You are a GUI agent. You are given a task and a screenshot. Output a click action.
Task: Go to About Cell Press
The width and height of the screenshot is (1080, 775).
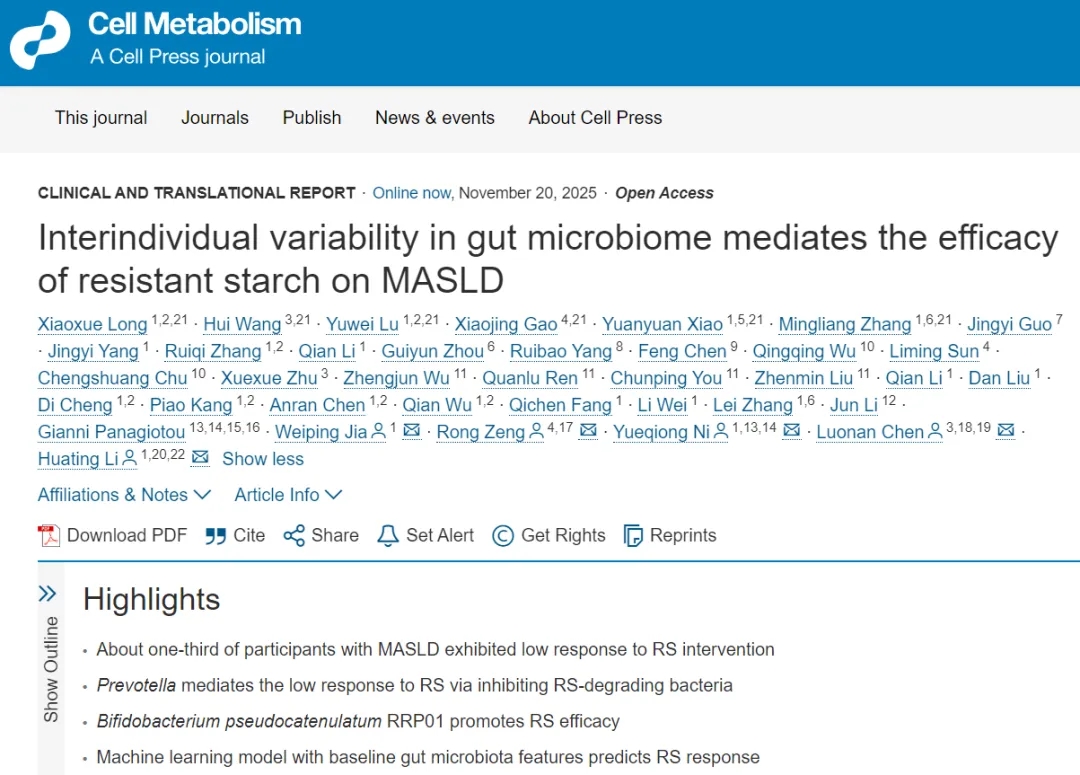(x=595, y=118)
